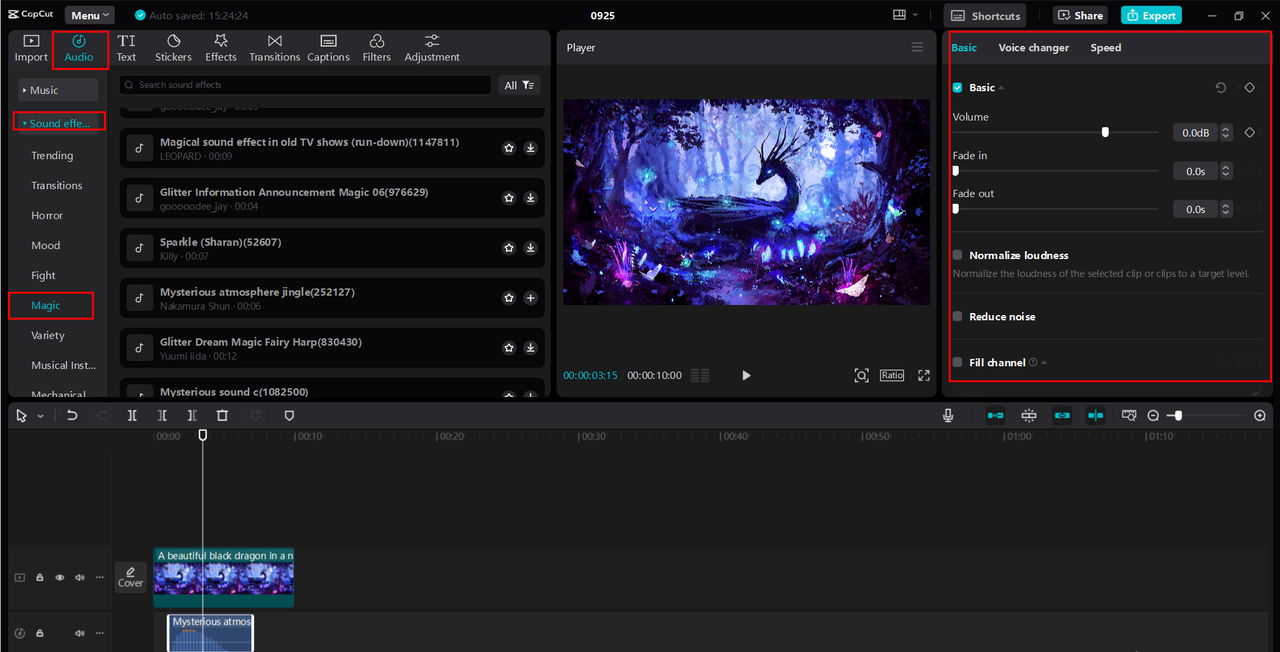Click the Volume value stepper arrows
The height and width of the screenshot is (652, 1280).
point(1226,132)
